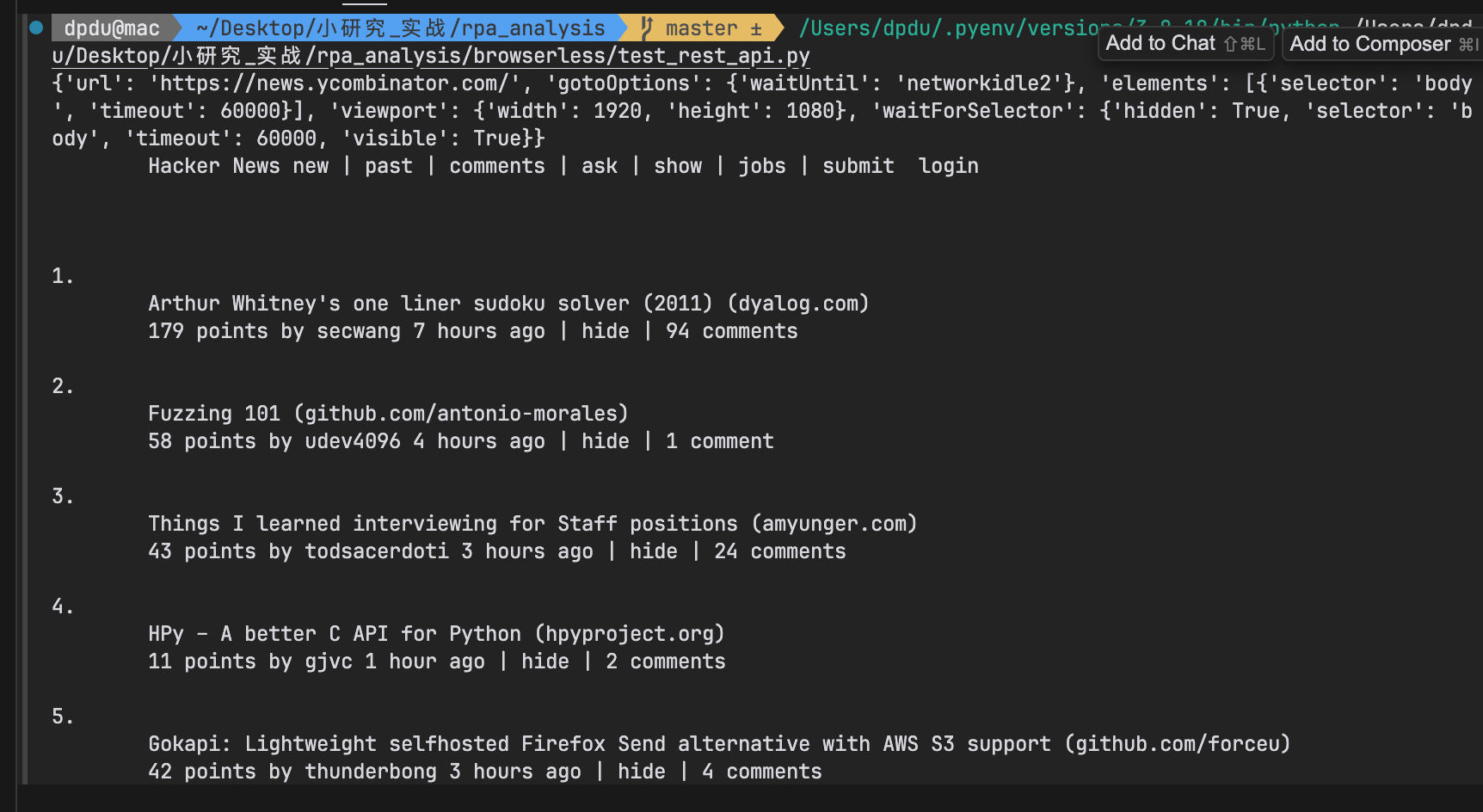1483x812 pixels.
Task: Click 'comments' in the navigation line
Action: pyautogui.click(x=497, y=166)
